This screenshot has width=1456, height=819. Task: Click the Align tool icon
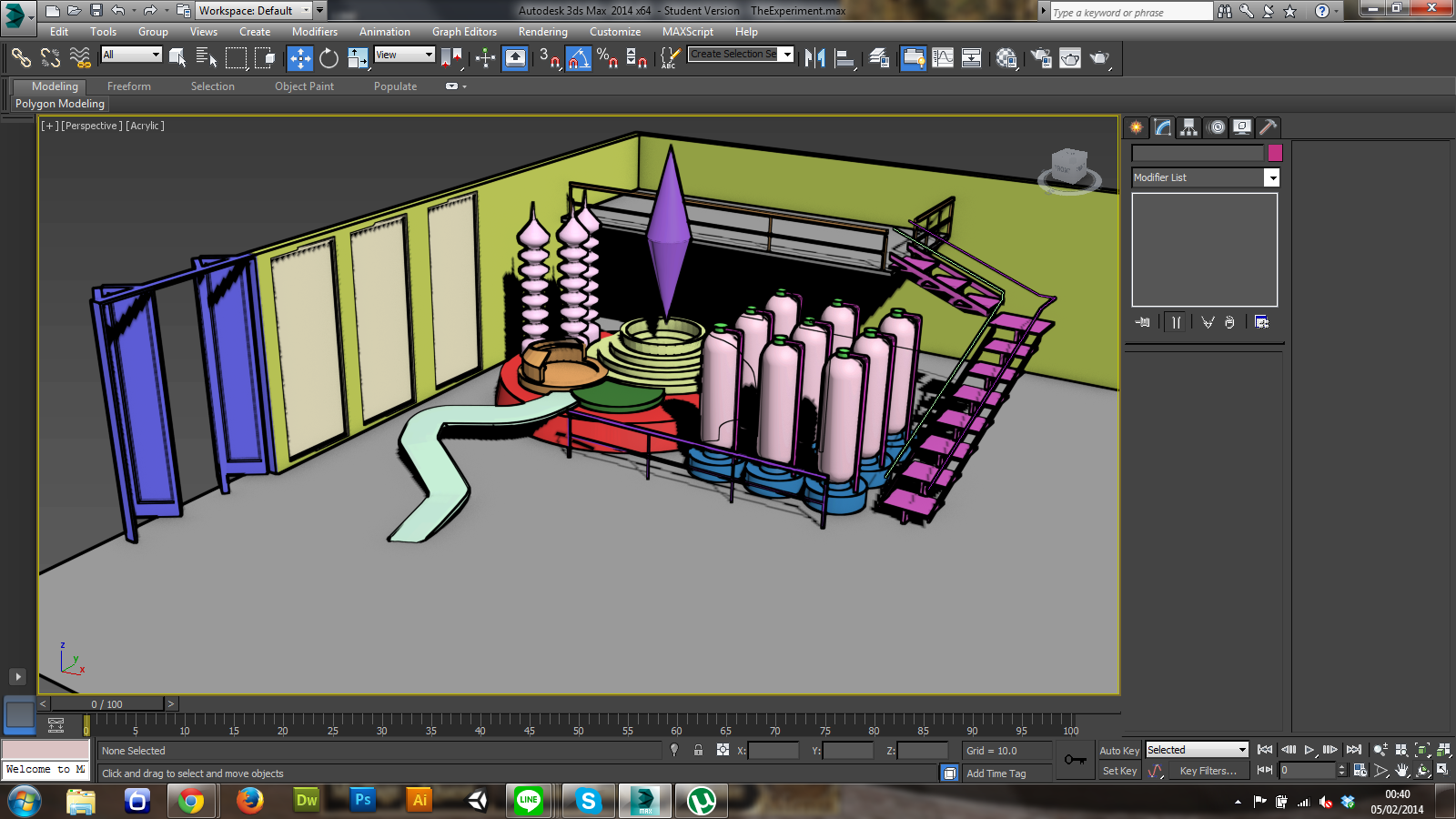845,58
